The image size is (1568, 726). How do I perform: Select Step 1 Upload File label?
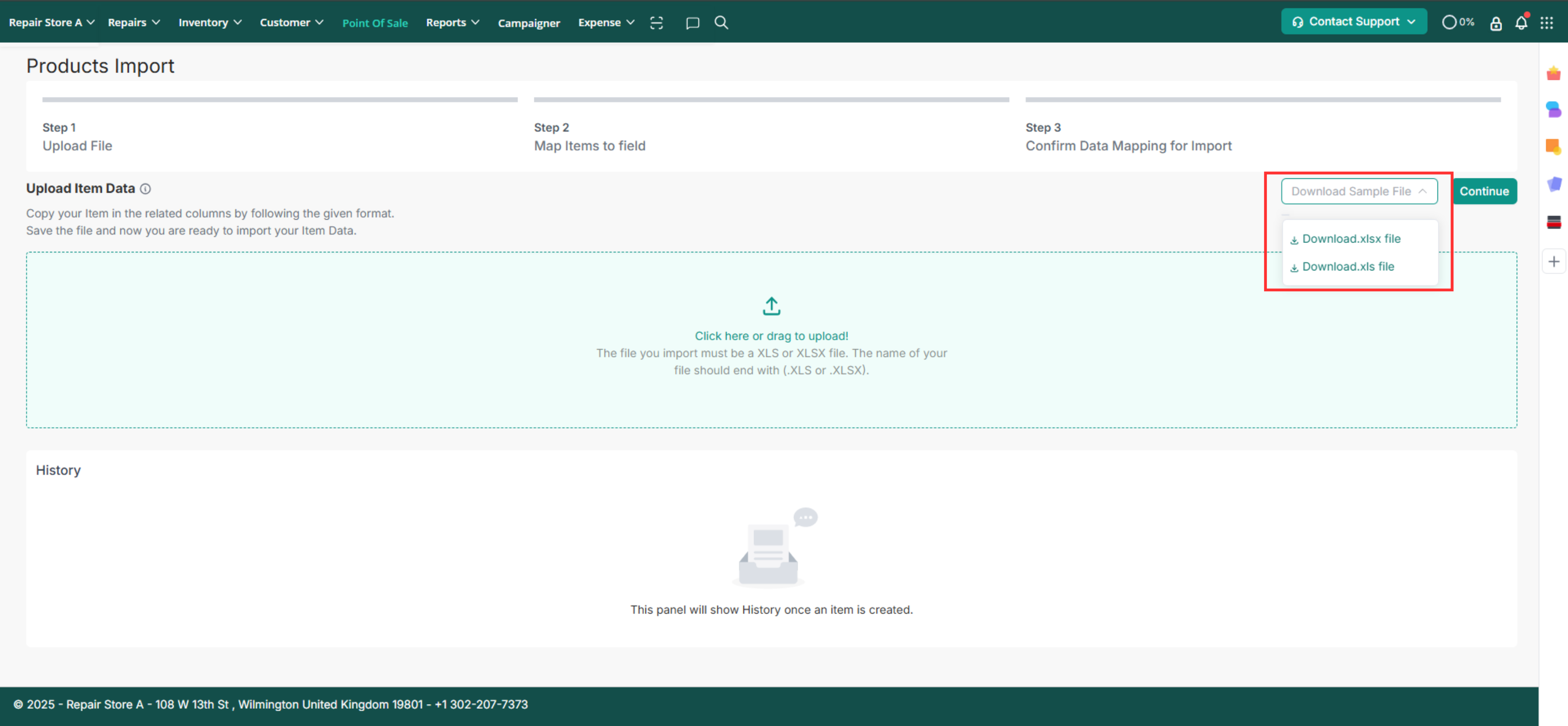coord(77,137)
